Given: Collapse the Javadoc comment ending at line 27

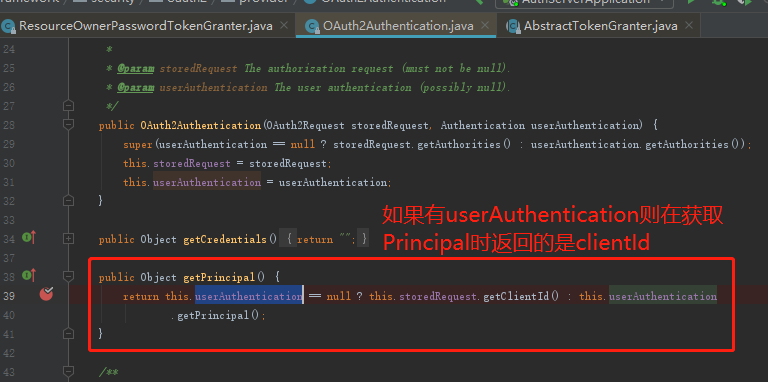Looking at the screenshot, I should click(x=69, y=106).
